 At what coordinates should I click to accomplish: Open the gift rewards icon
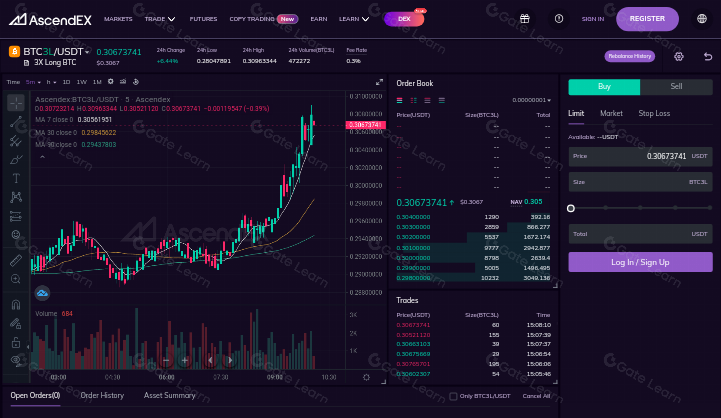click(x=525, y=19)
